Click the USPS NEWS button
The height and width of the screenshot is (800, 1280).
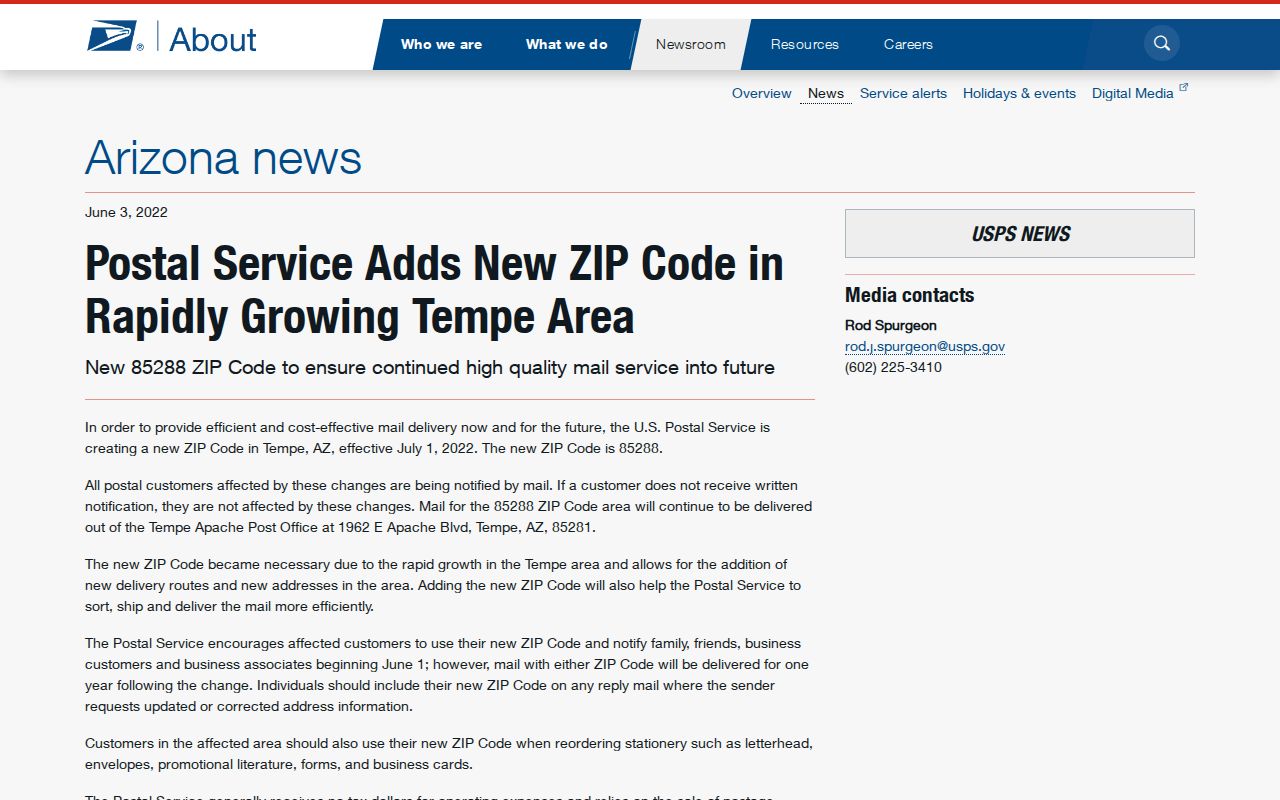1020,234
